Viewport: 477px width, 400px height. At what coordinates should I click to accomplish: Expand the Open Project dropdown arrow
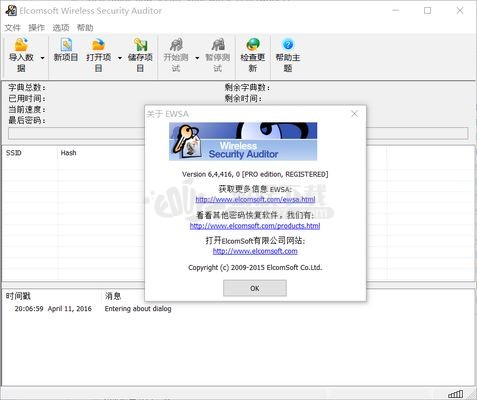pyautogui.click(x=120, y=58)
